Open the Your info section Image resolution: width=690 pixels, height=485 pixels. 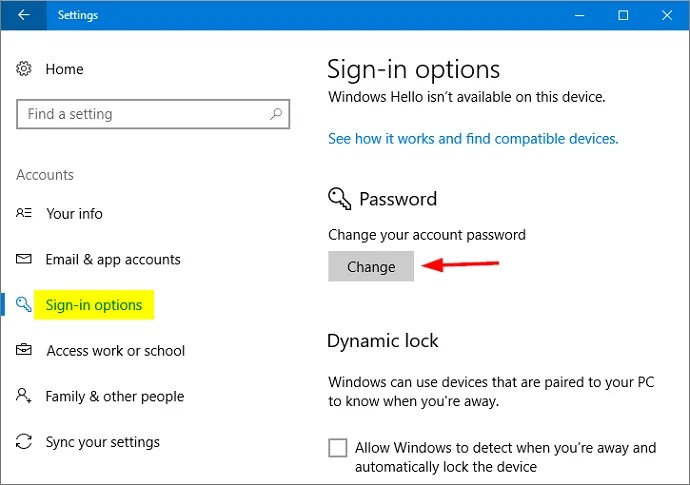(74, 213)
